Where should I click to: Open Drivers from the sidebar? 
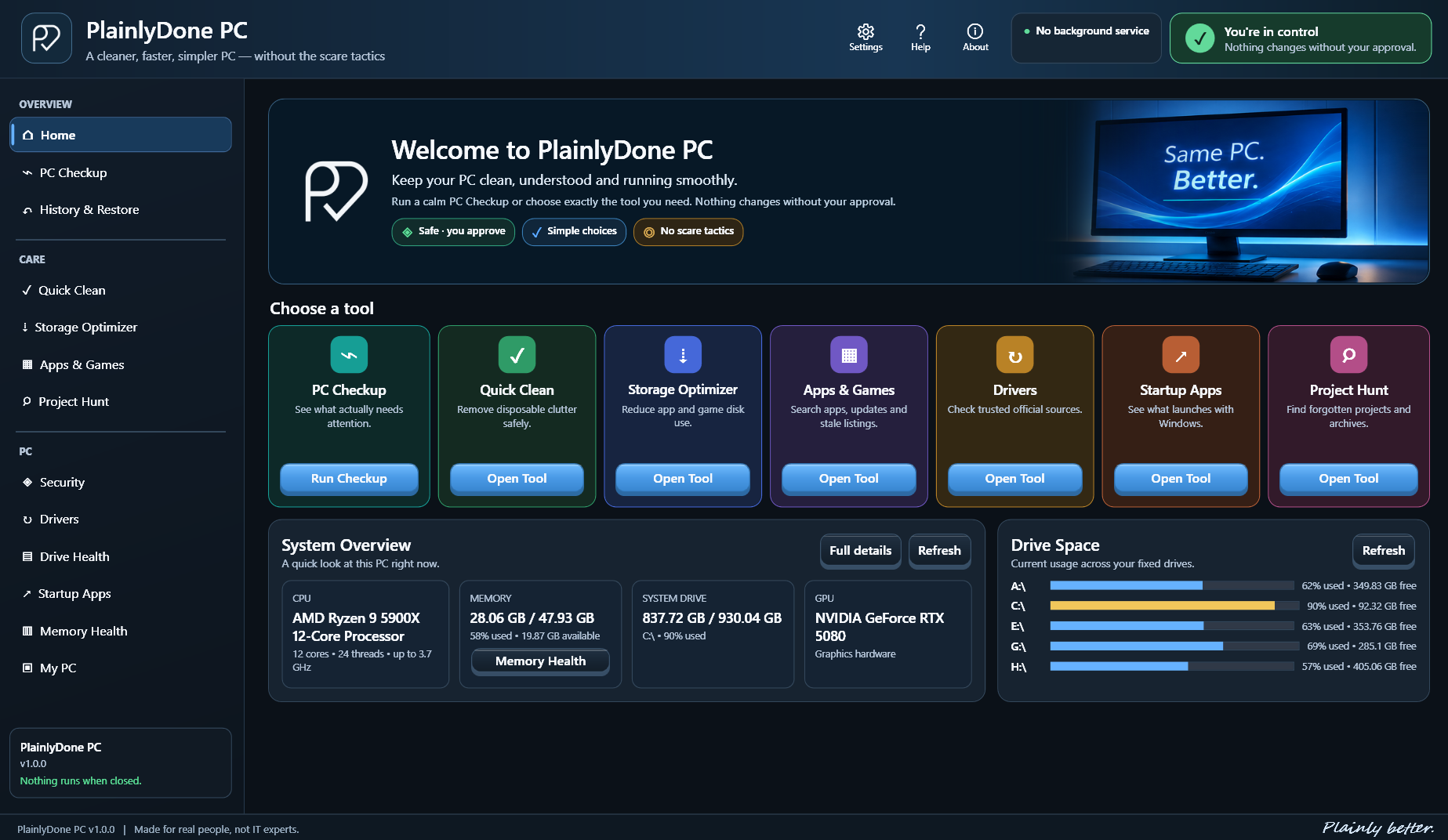121,519
